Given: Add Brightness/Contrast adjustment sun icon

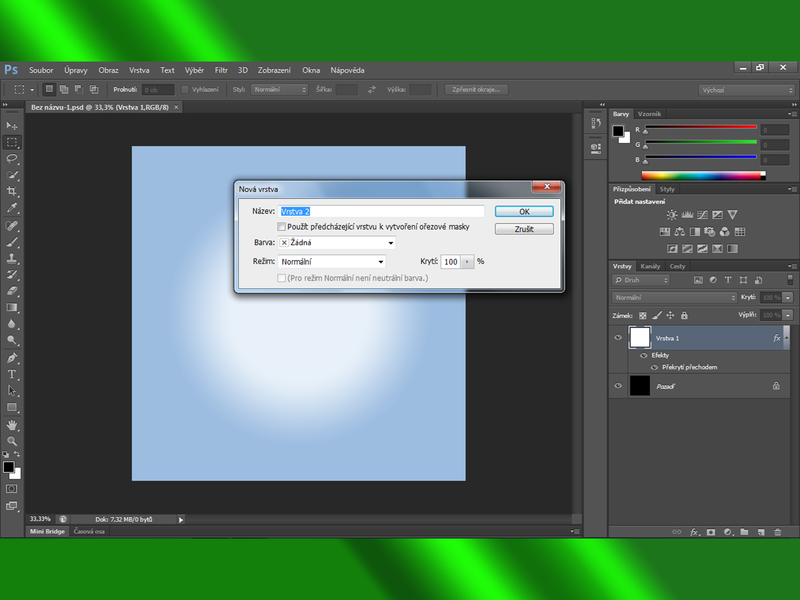Looking at the screenshot, I should [672, 215].
